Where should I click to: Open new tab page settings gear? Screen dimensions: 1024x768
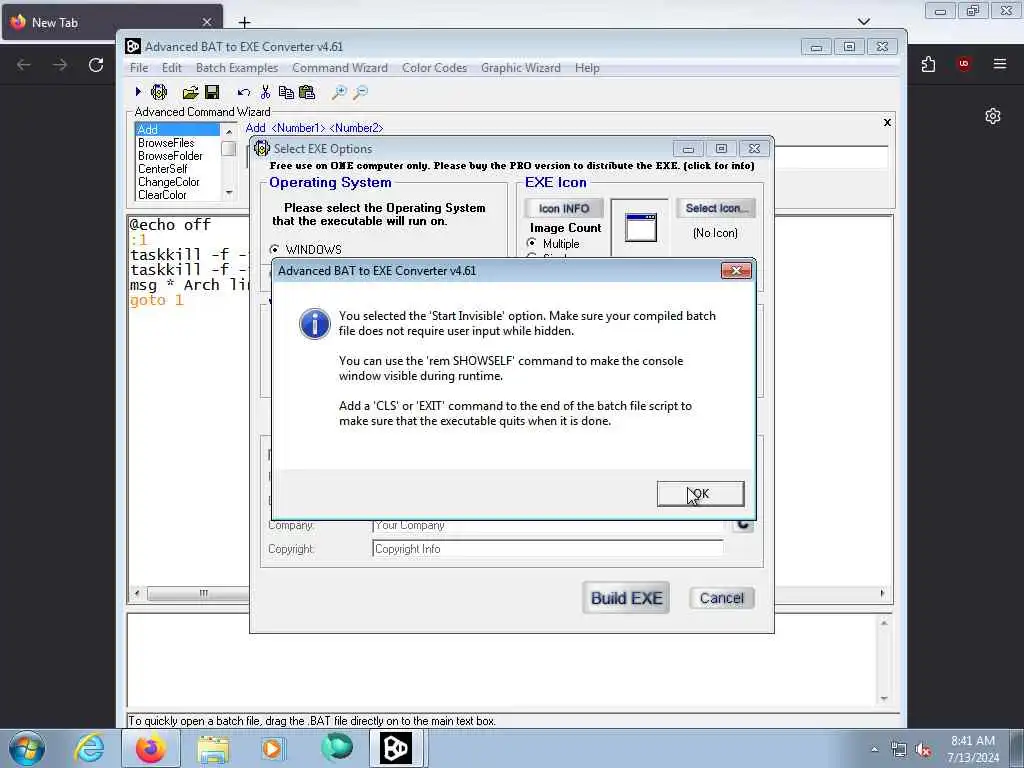(993, 116)
